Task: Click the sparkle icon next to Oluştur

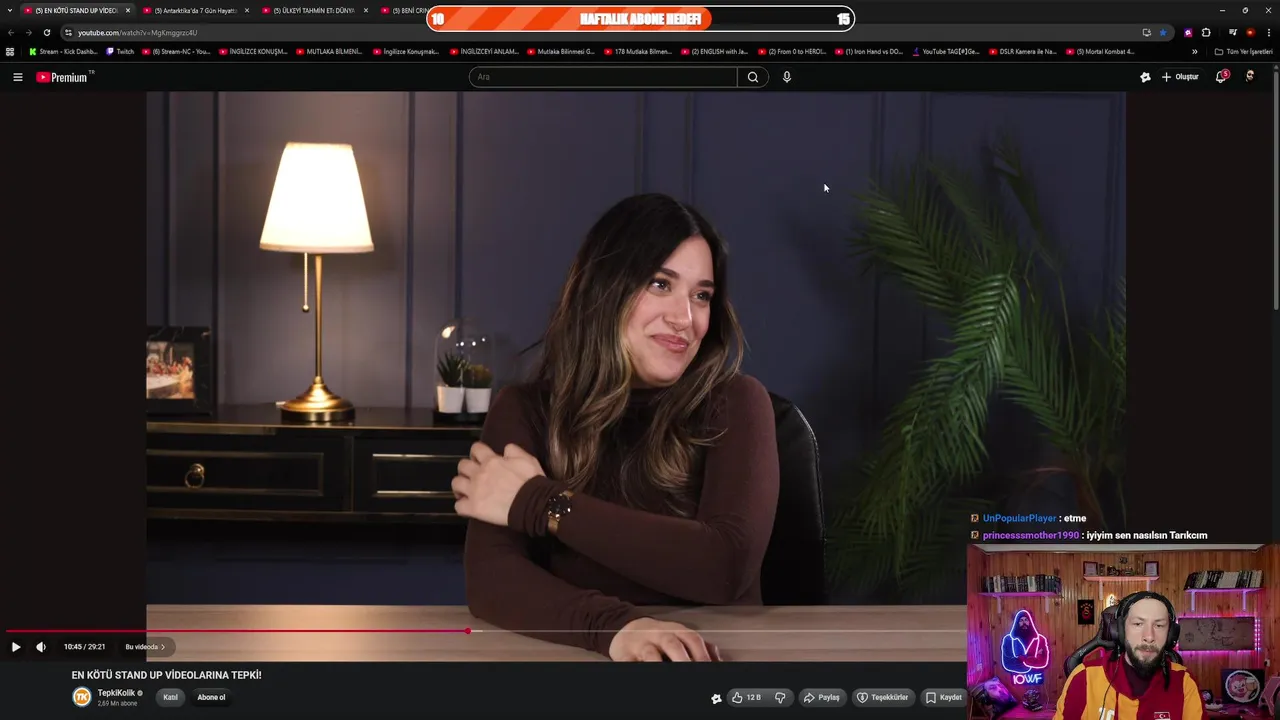Action: point(1145,77)
